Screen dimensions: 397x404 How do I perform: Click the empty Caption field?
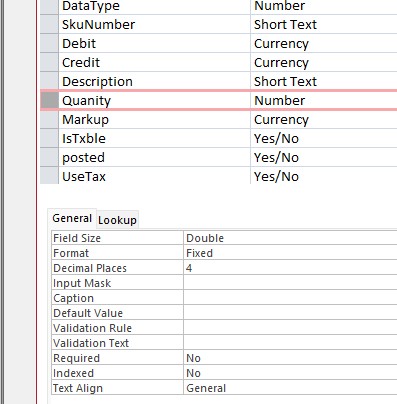point(290,298)
